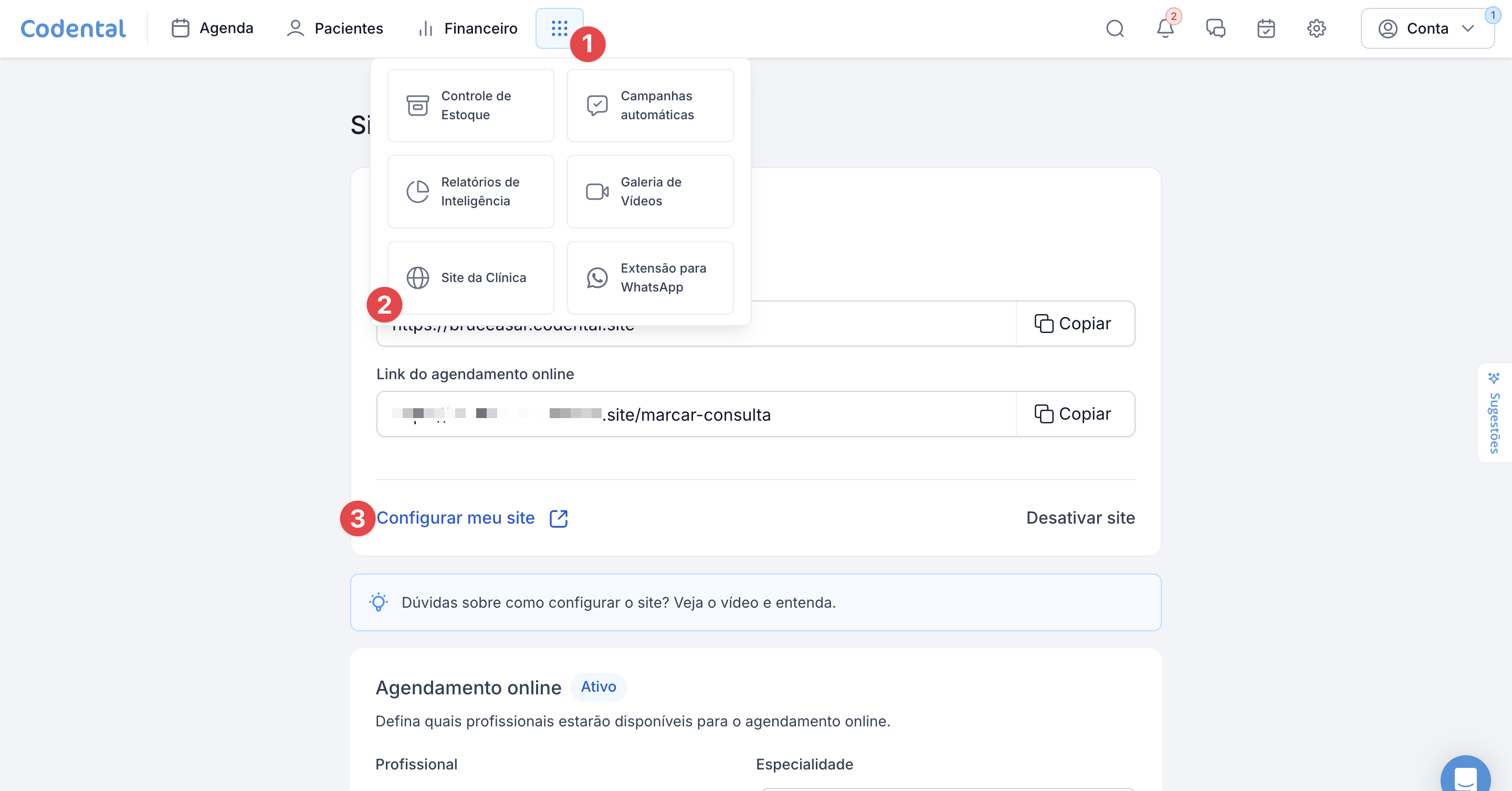Open Controle de Estoque menu item
1512x791 pixels.
471,106
